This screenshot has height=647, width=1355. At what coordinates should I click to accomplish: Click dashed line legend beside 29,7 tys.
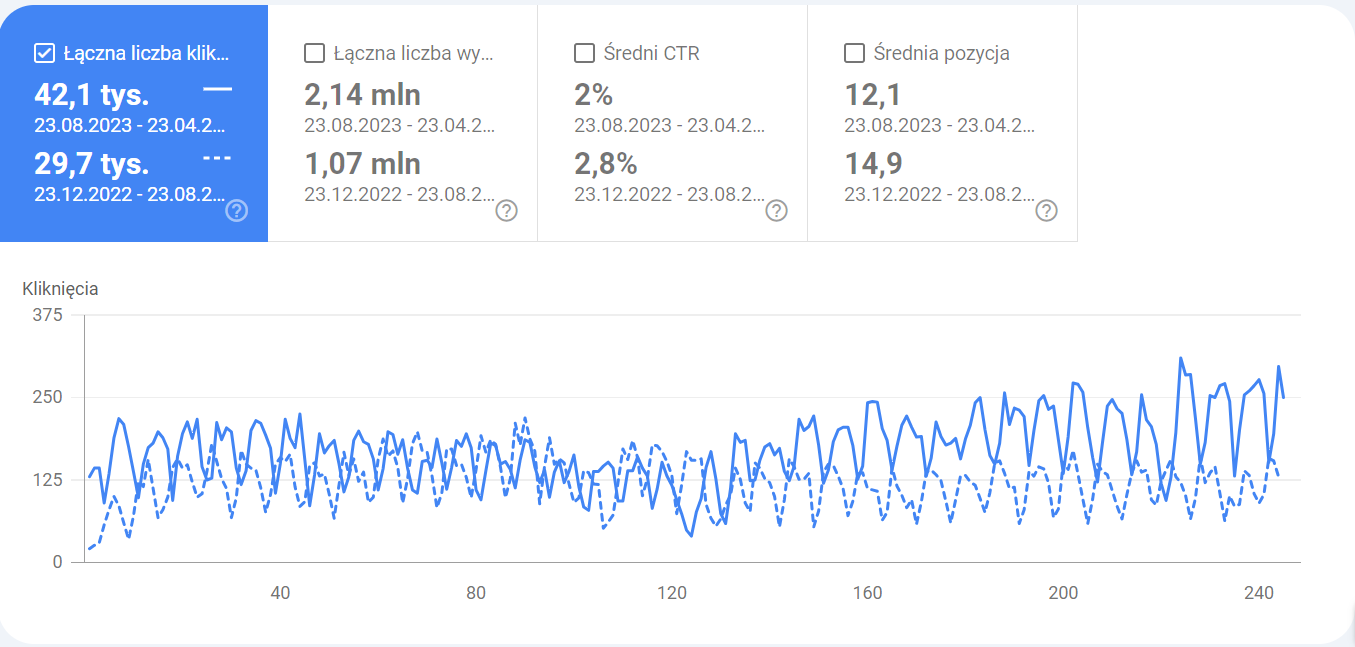tap(217, 158)
